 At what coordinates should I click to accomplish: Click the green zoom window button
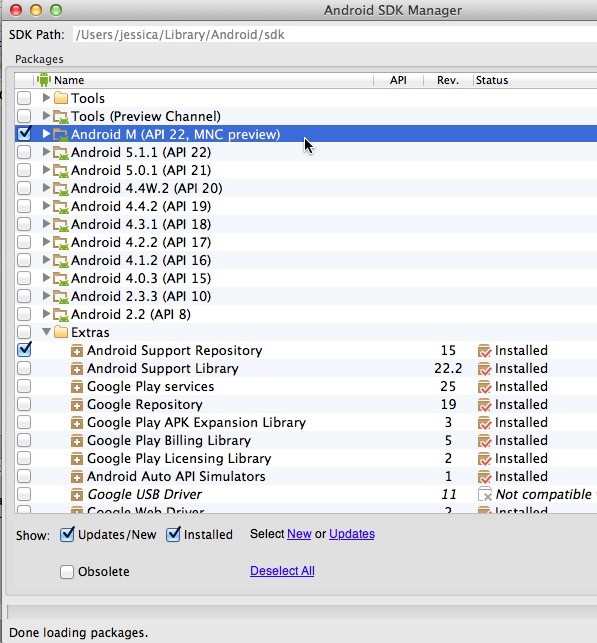(x=56, y=10)
